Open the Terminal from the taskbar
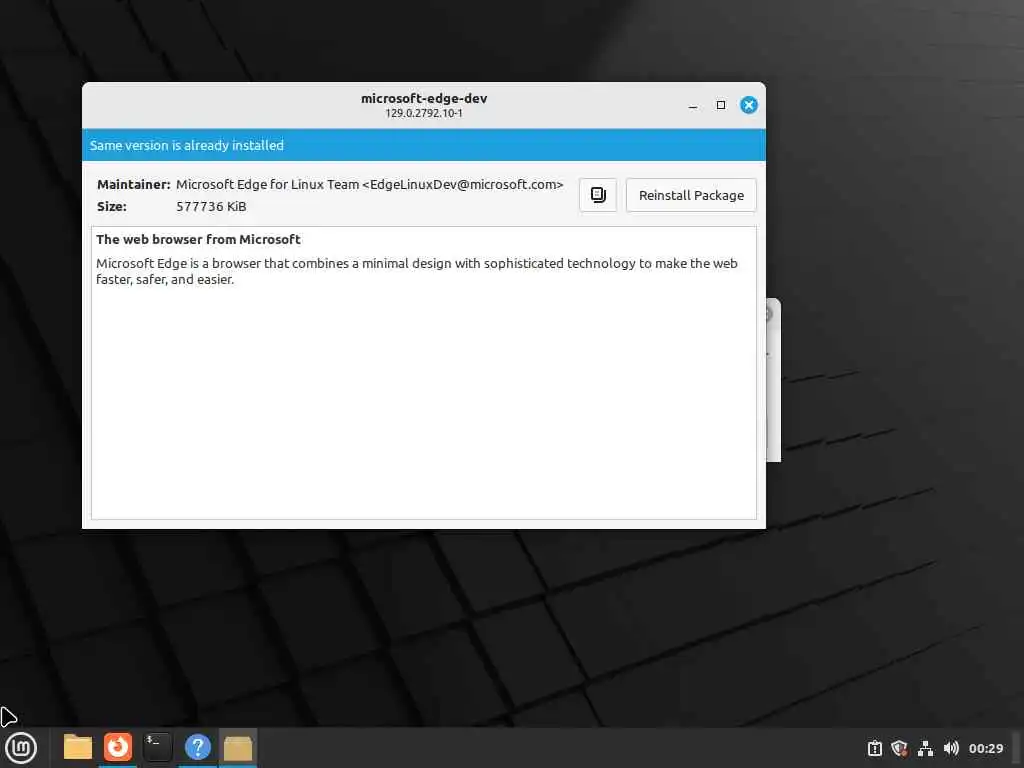 click(157, 747)
